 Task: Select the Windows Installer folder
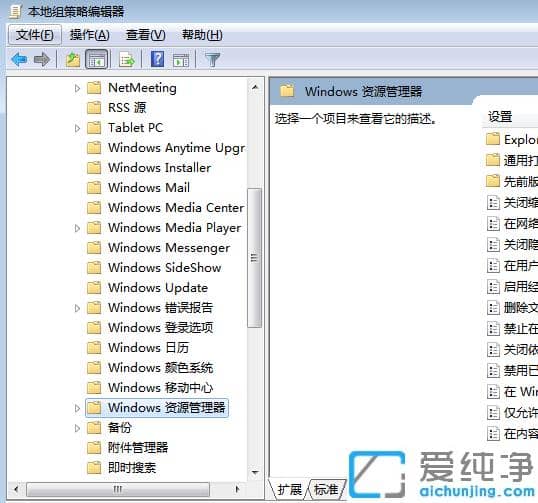click(149, 168)
